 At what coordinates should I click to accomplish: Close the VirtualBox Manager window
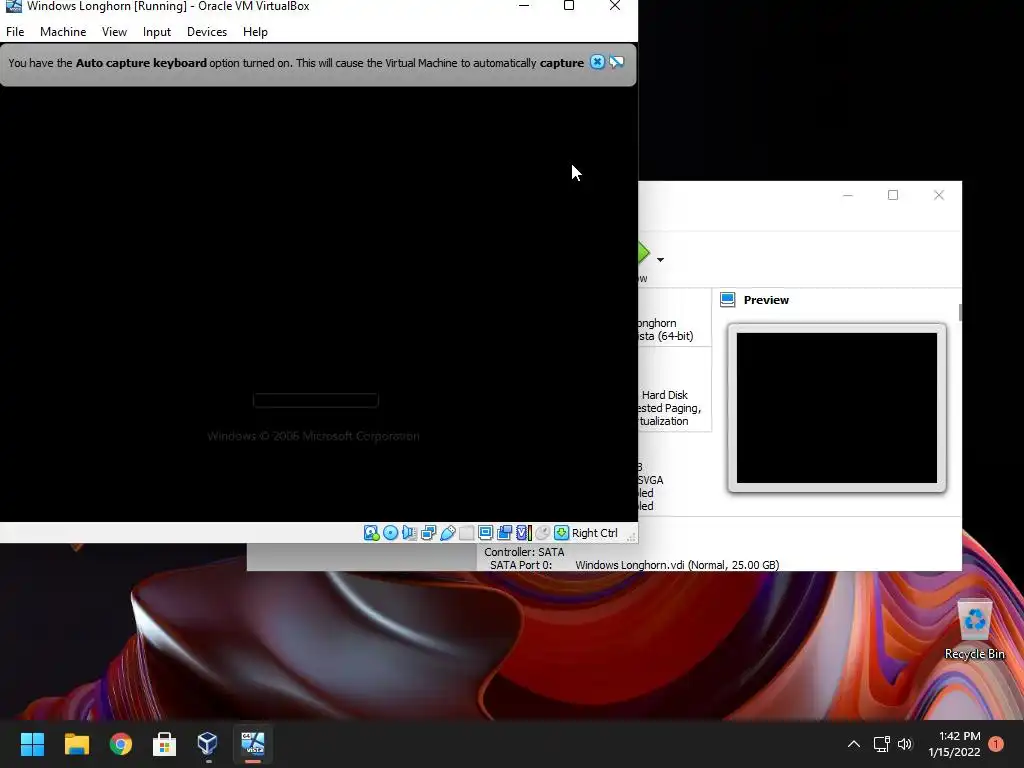pyautogui.click(x=938, y=195)
